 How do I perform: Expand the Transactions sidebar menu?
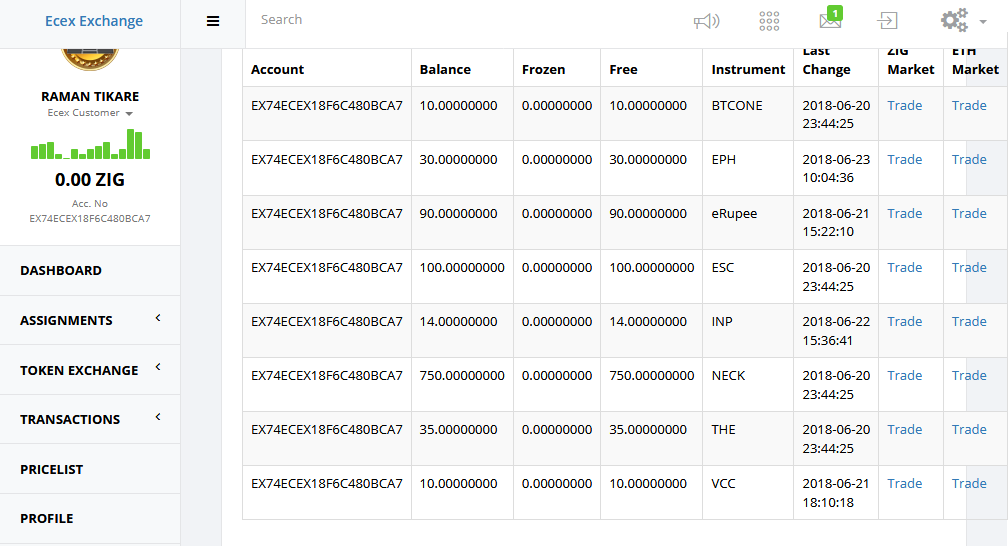click(x=90, y=419)
